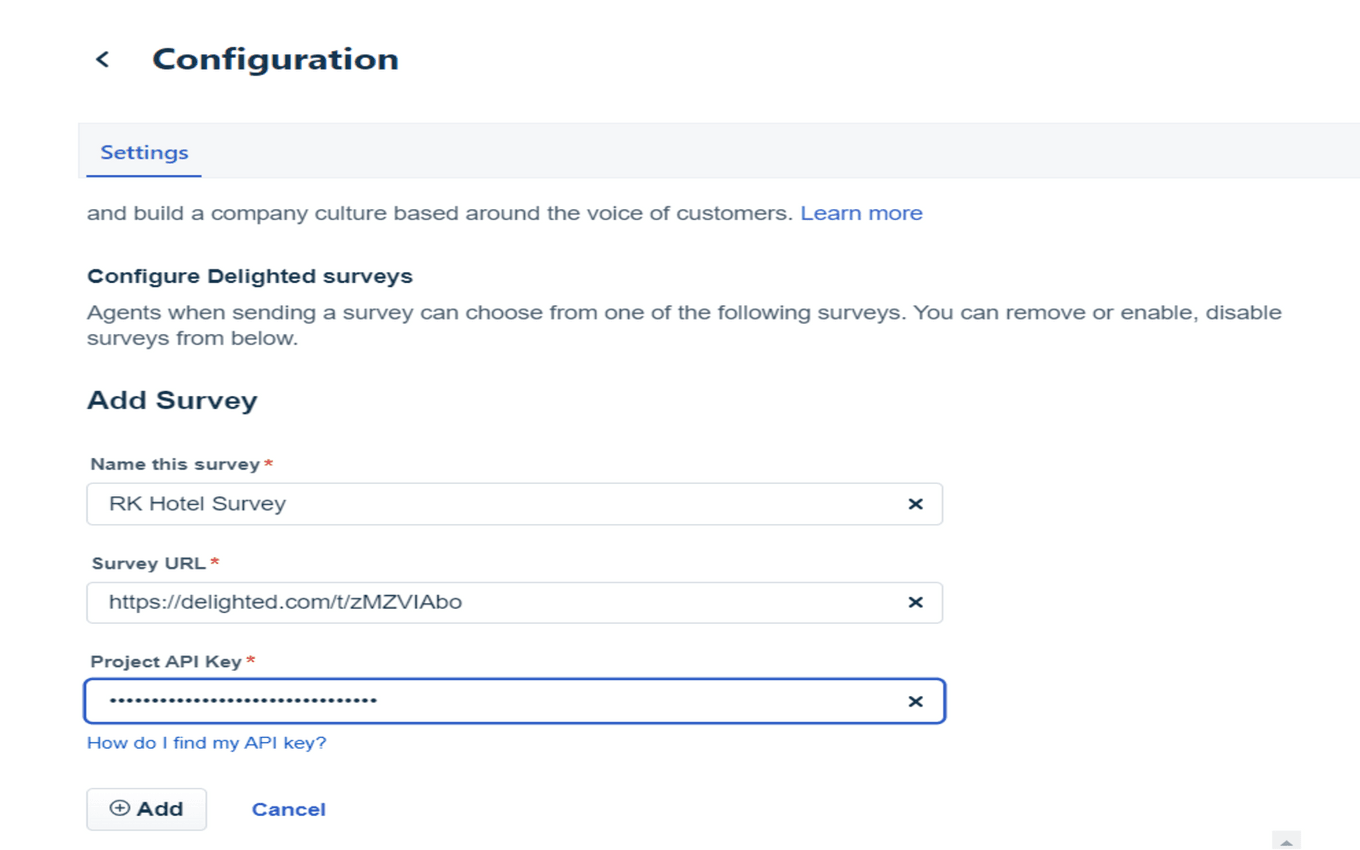Clear the Survey URL field
The width and height of the screenshot is (1360, 850).
[915, 603]
